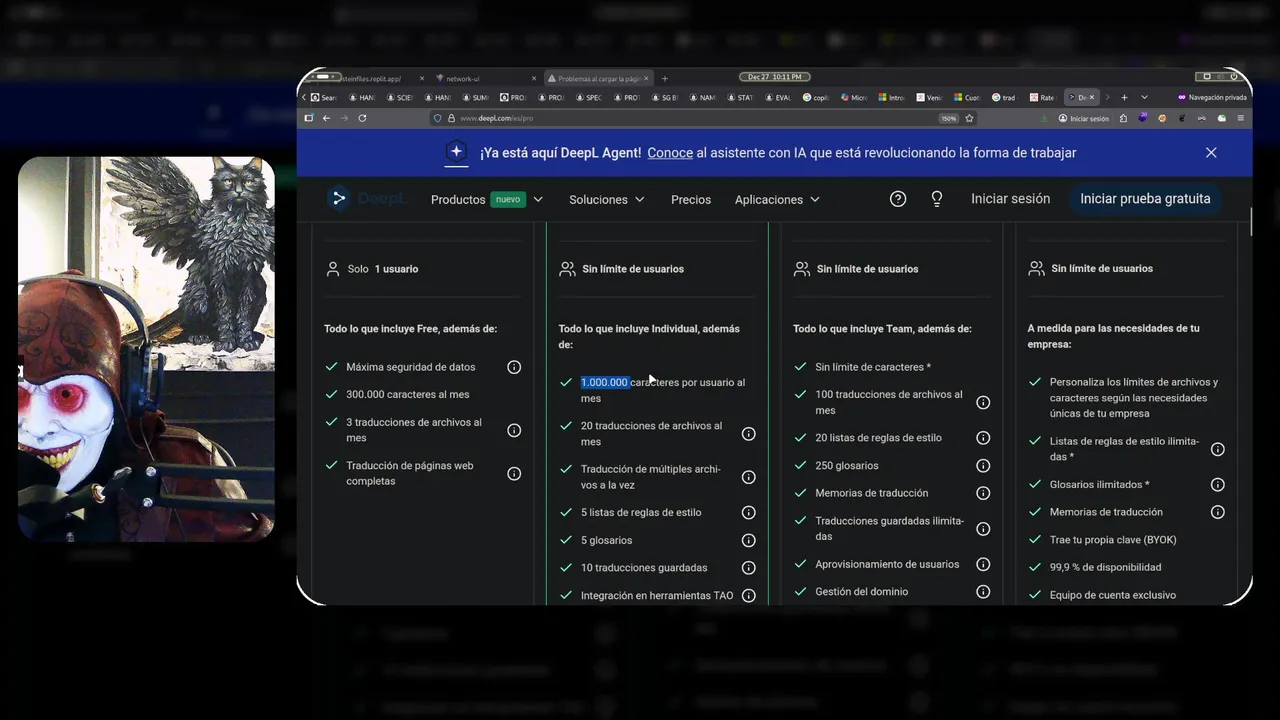Show info for Team Memorias de traducción
The width and height of the screenshot is (1280, 720).
coord(983,493)
